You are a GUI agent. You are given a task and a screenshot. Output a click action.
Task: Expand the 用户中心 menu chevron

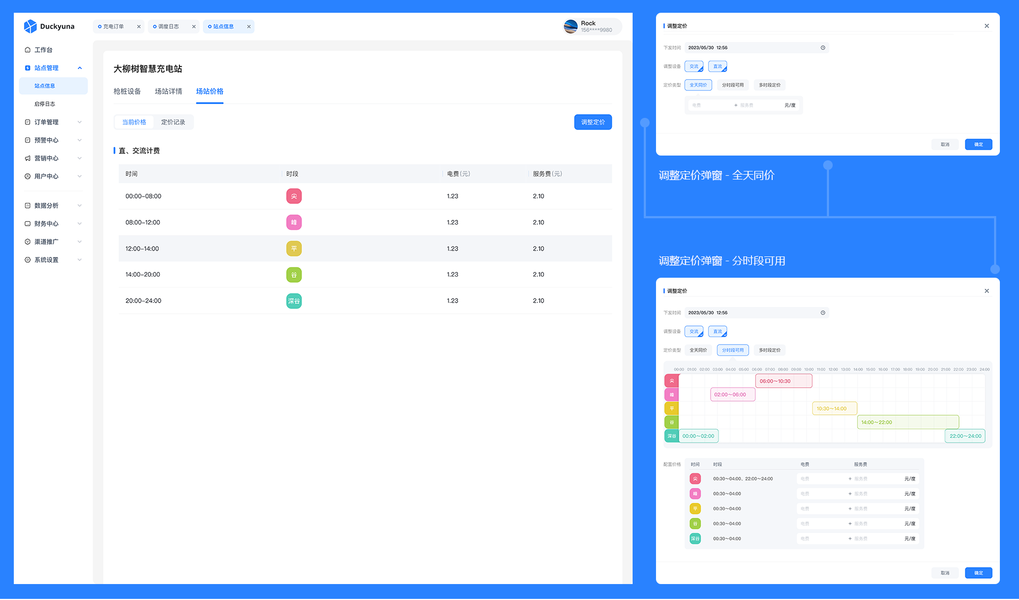pos(79,176)
